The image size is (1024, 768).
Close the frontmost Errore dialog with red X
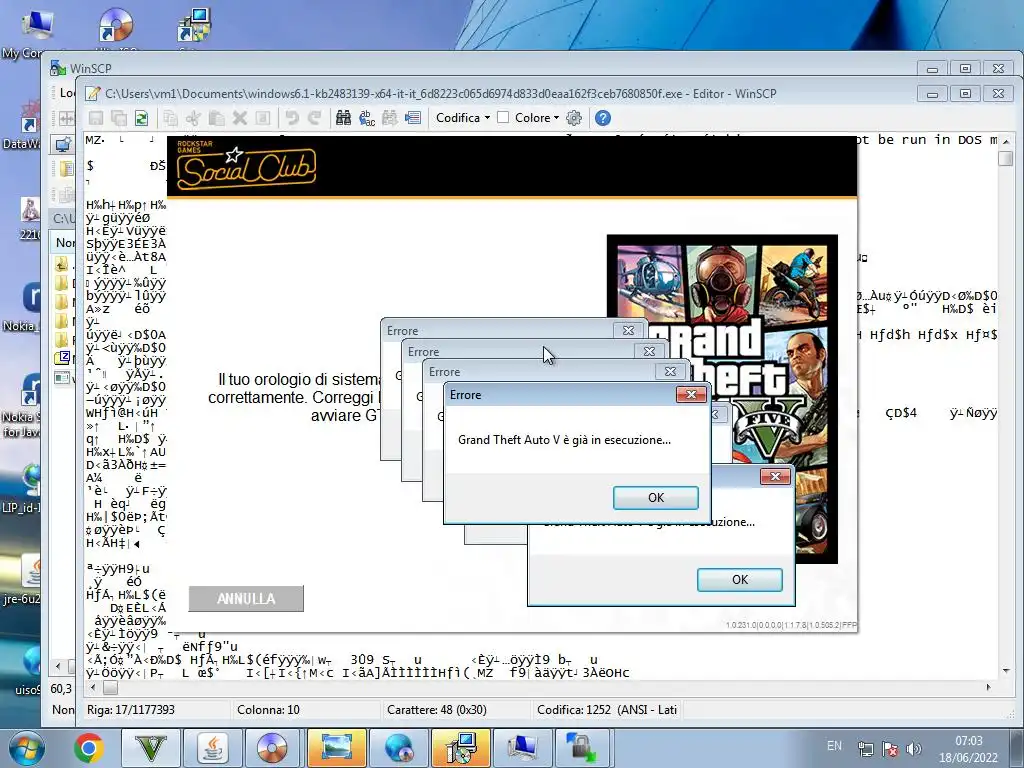(691, 394)
